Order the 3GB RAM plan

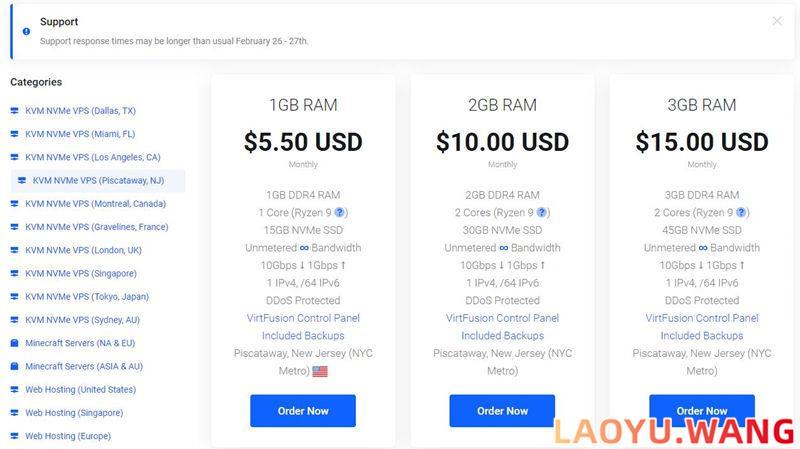702,411
